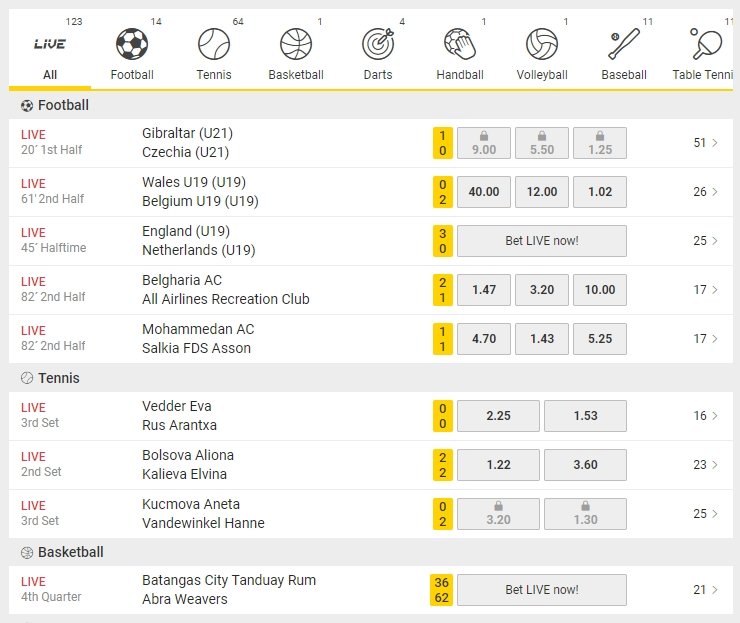Viewport: 740px width, 623px height.
Task: Open the Basketball sport icon
Action: tap(296, 44)
